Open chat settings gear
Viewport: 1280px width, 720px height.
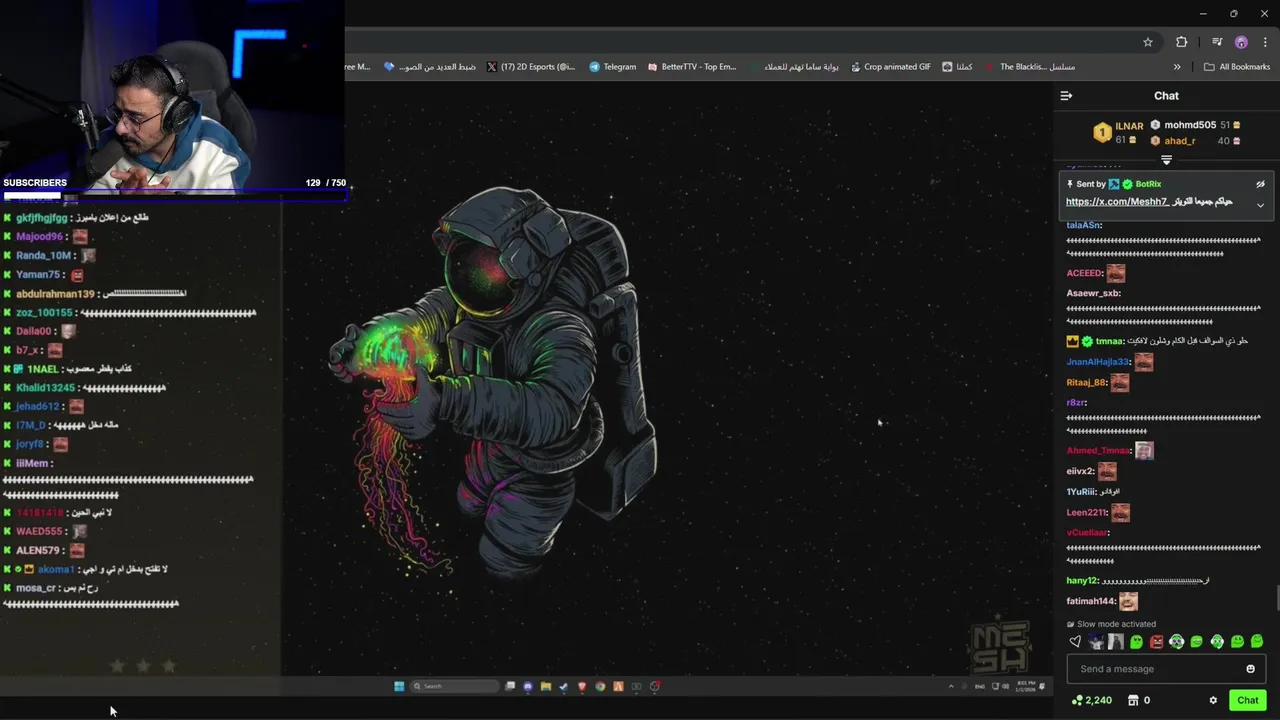click(1213, 700)
